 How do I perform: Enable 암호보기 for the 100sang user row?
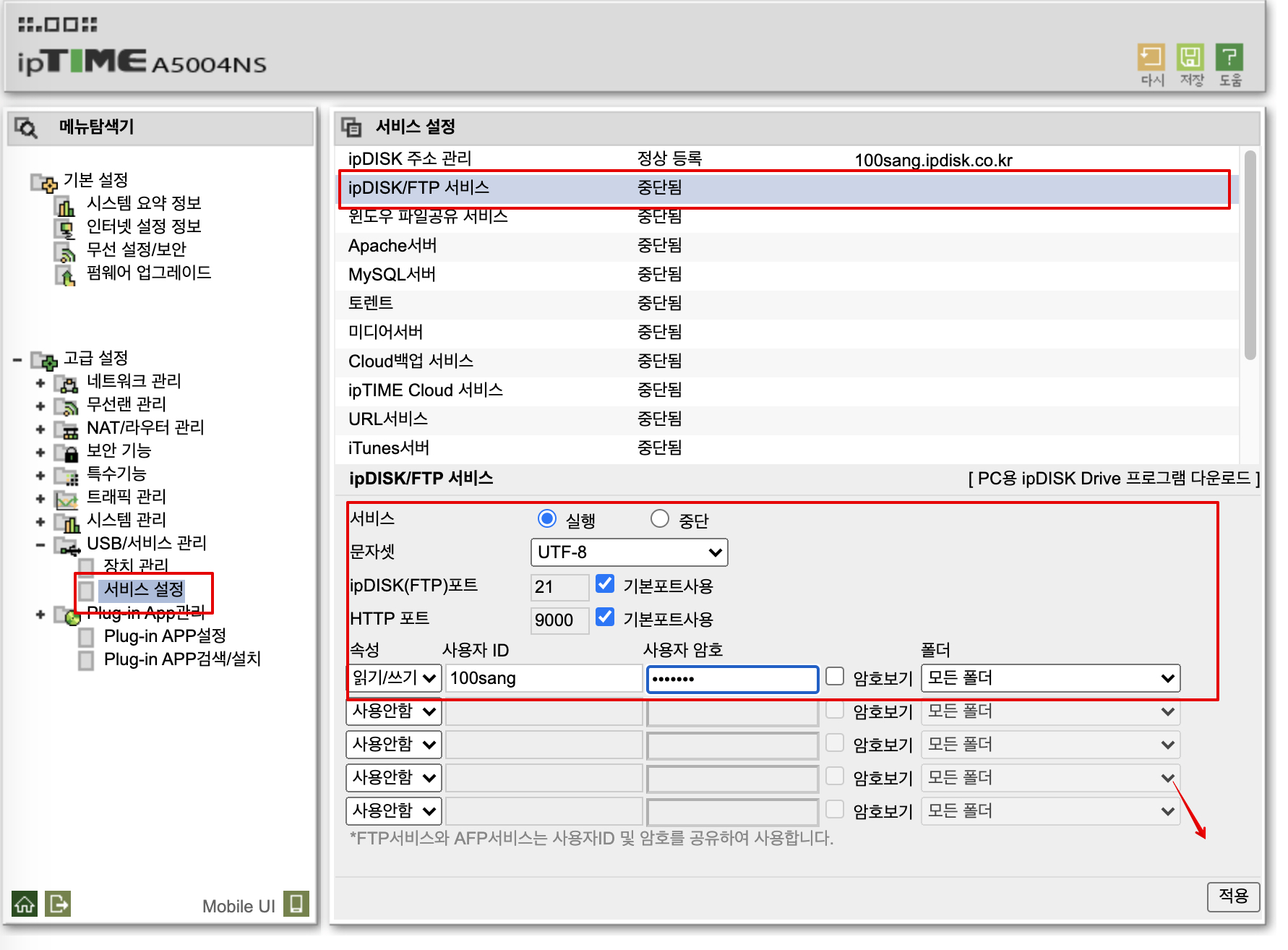point(835,677)
